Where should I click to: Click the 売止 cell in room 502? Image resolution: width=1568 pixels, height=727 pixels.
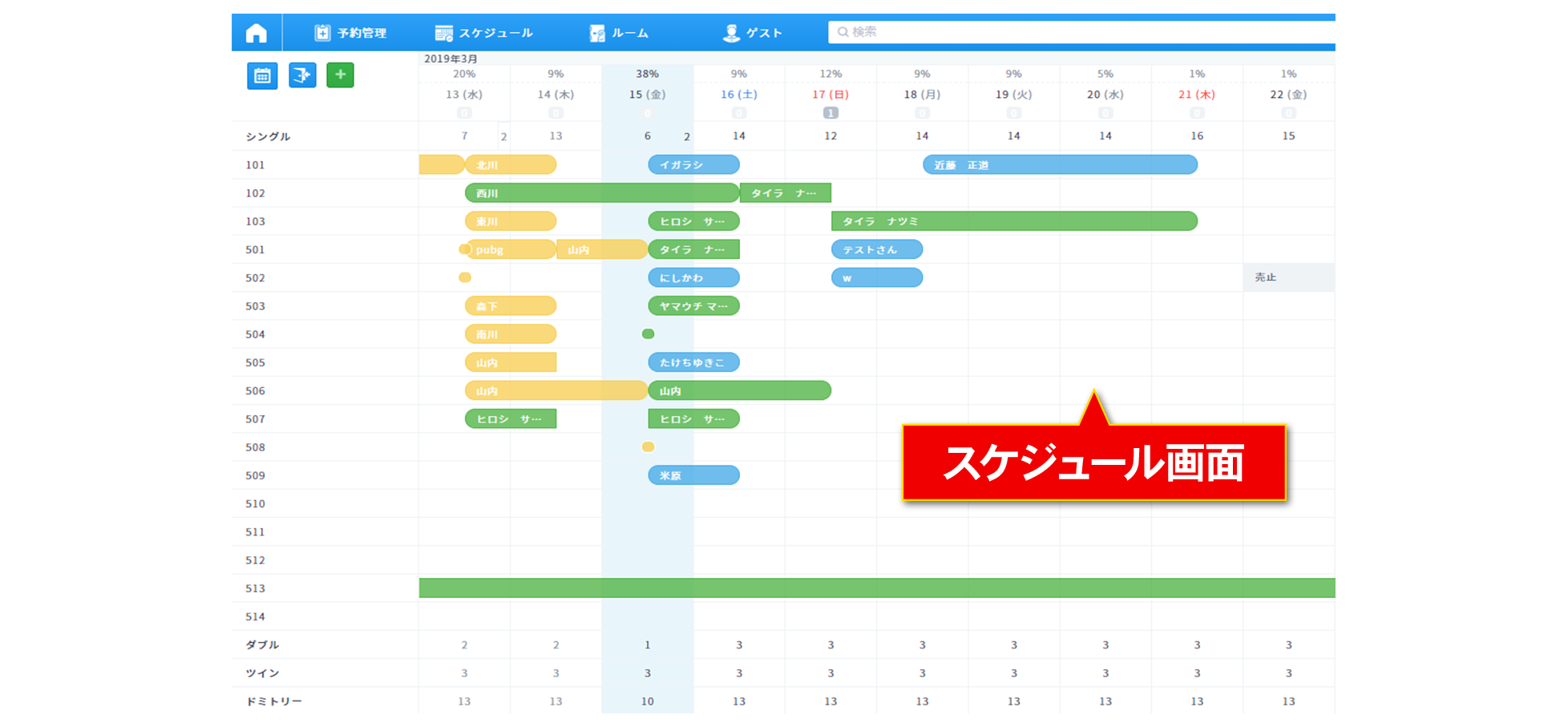(x=1287, y=277)
